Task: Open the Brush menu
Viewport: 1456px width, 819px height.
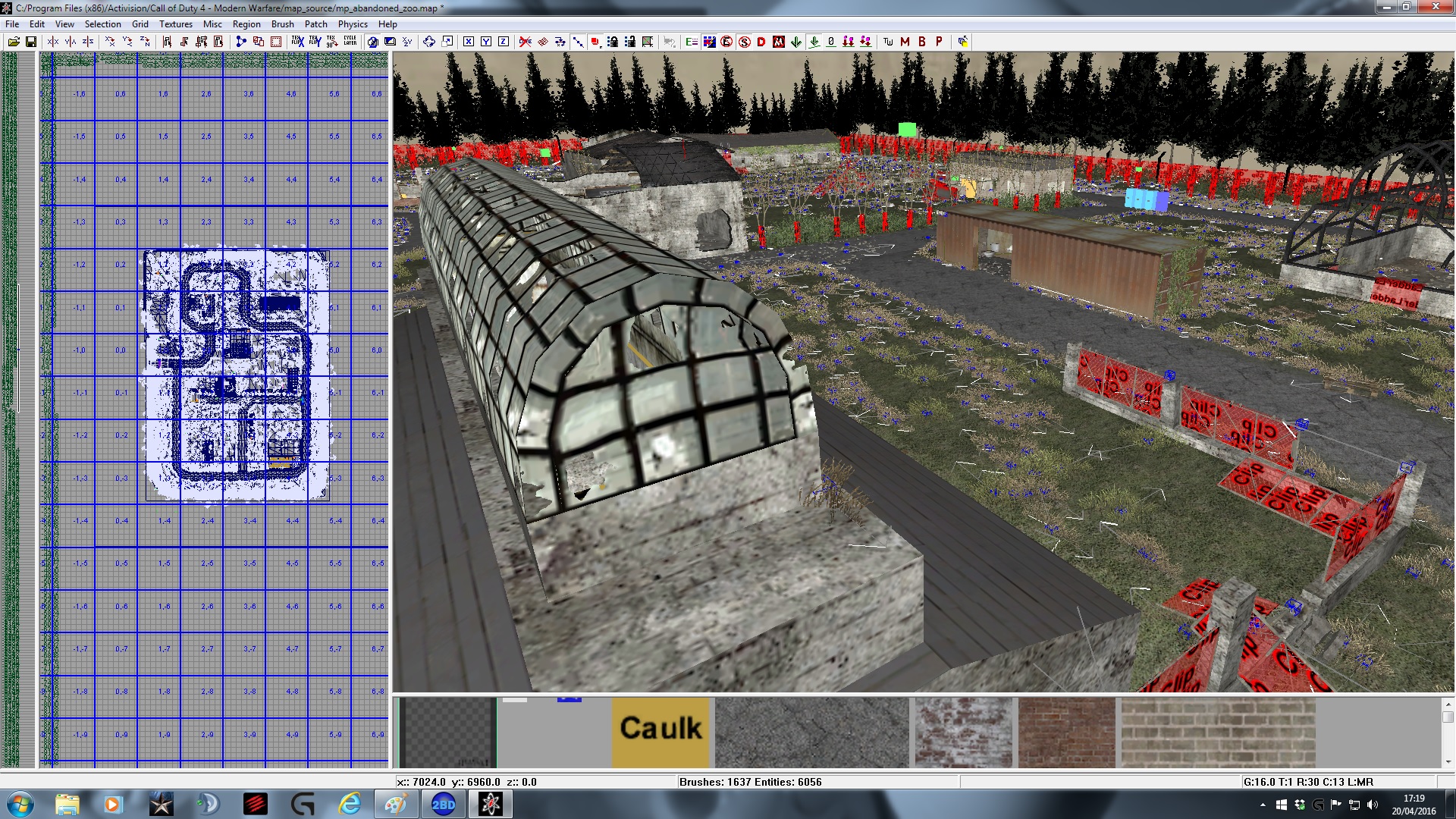Action: tap(282, 24)
